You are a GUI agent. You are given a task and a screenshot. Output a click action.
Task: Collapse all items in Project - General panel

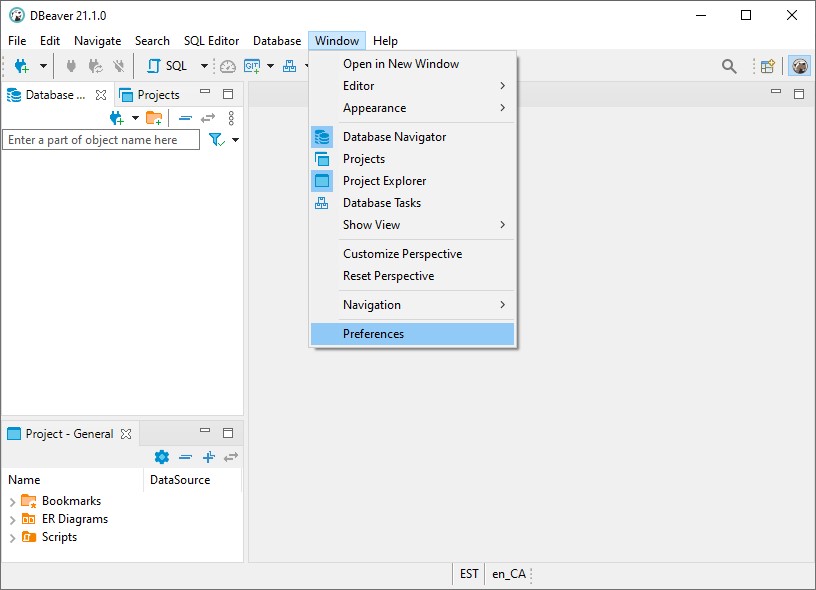[185, 457]
